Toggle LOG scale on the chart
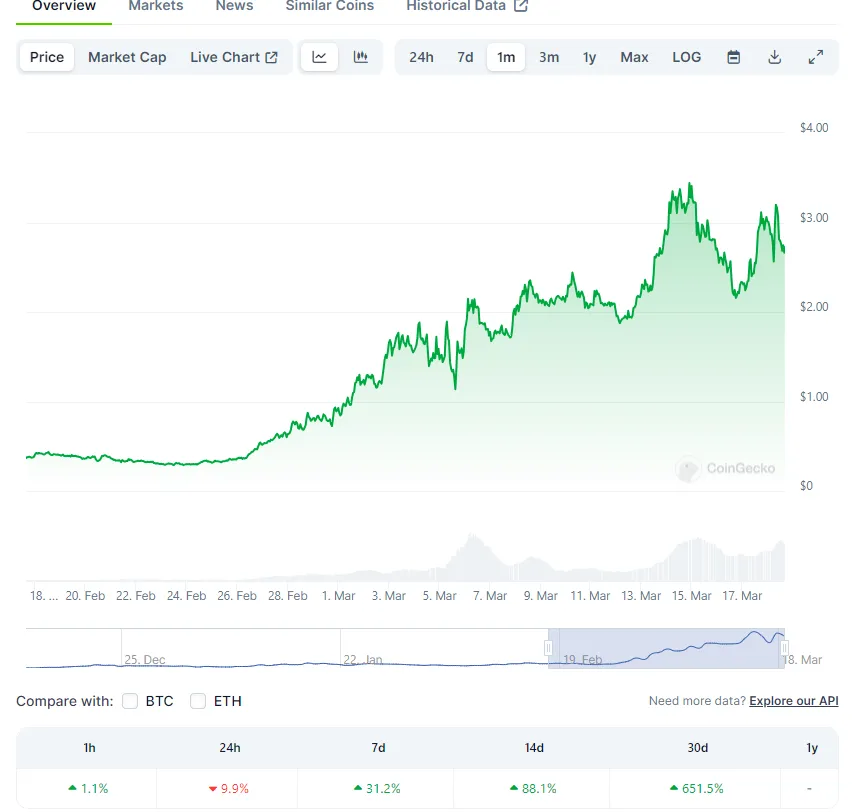This screenshot has width=860, height=812. point(686,57)
